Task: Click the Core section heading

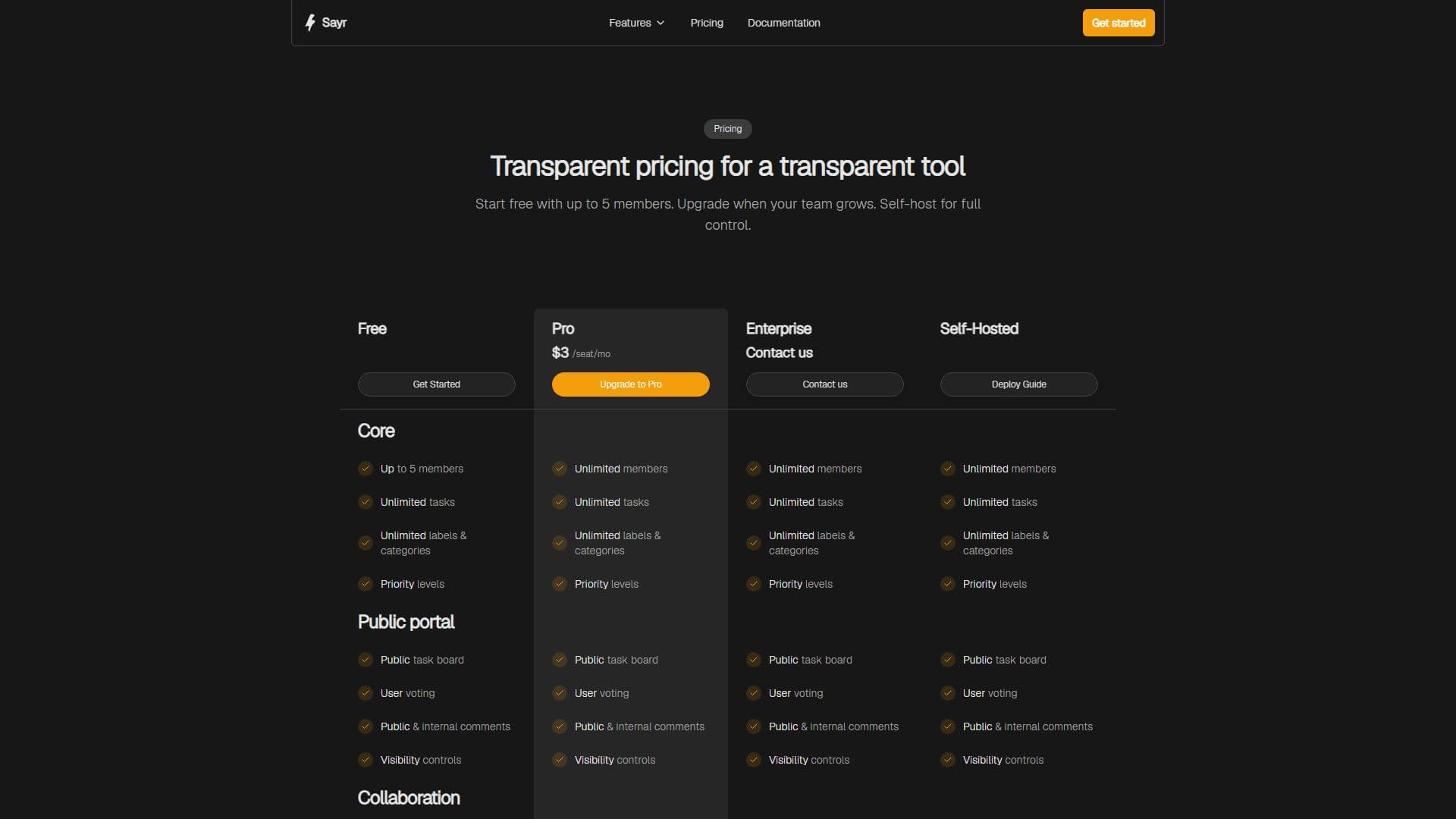Action: [376, 431]
